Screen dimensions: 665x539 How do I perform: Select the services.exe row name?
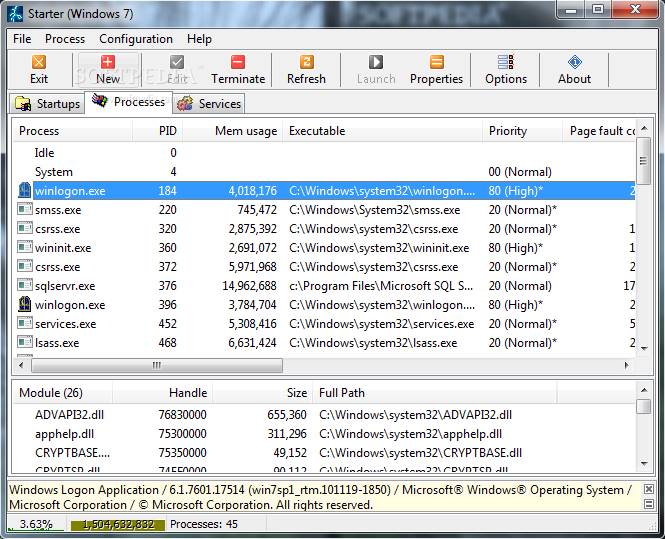point(65,324)
